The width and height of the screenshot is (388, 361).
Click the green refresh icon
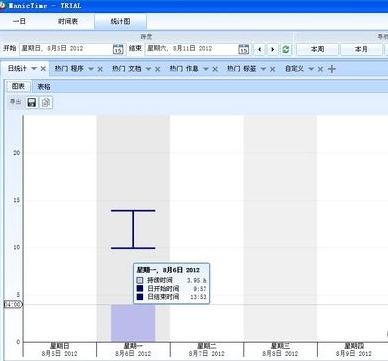286,49
